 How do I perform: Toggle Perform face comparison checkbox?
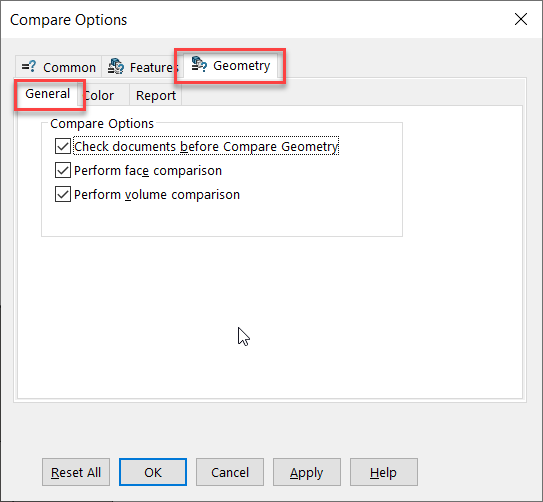[63, 170]
